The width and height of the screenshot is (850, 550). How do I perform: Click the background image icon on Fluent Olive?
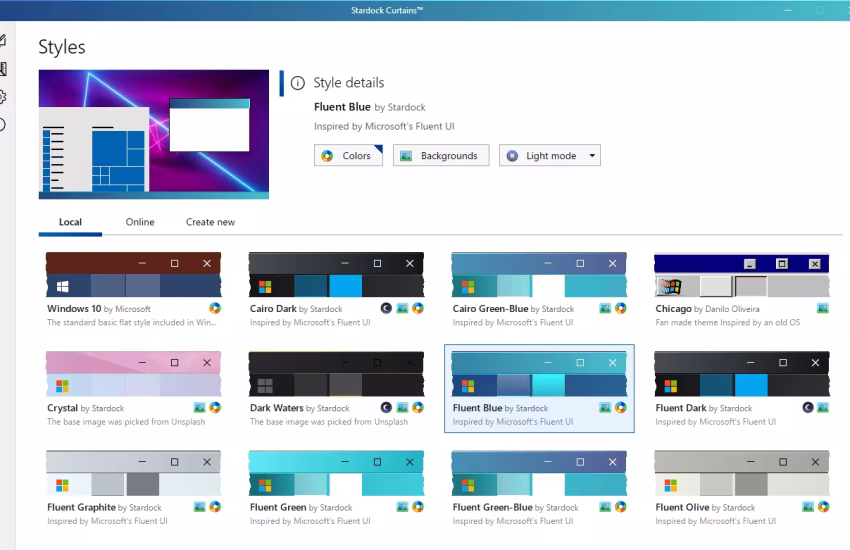pos(808,507)
